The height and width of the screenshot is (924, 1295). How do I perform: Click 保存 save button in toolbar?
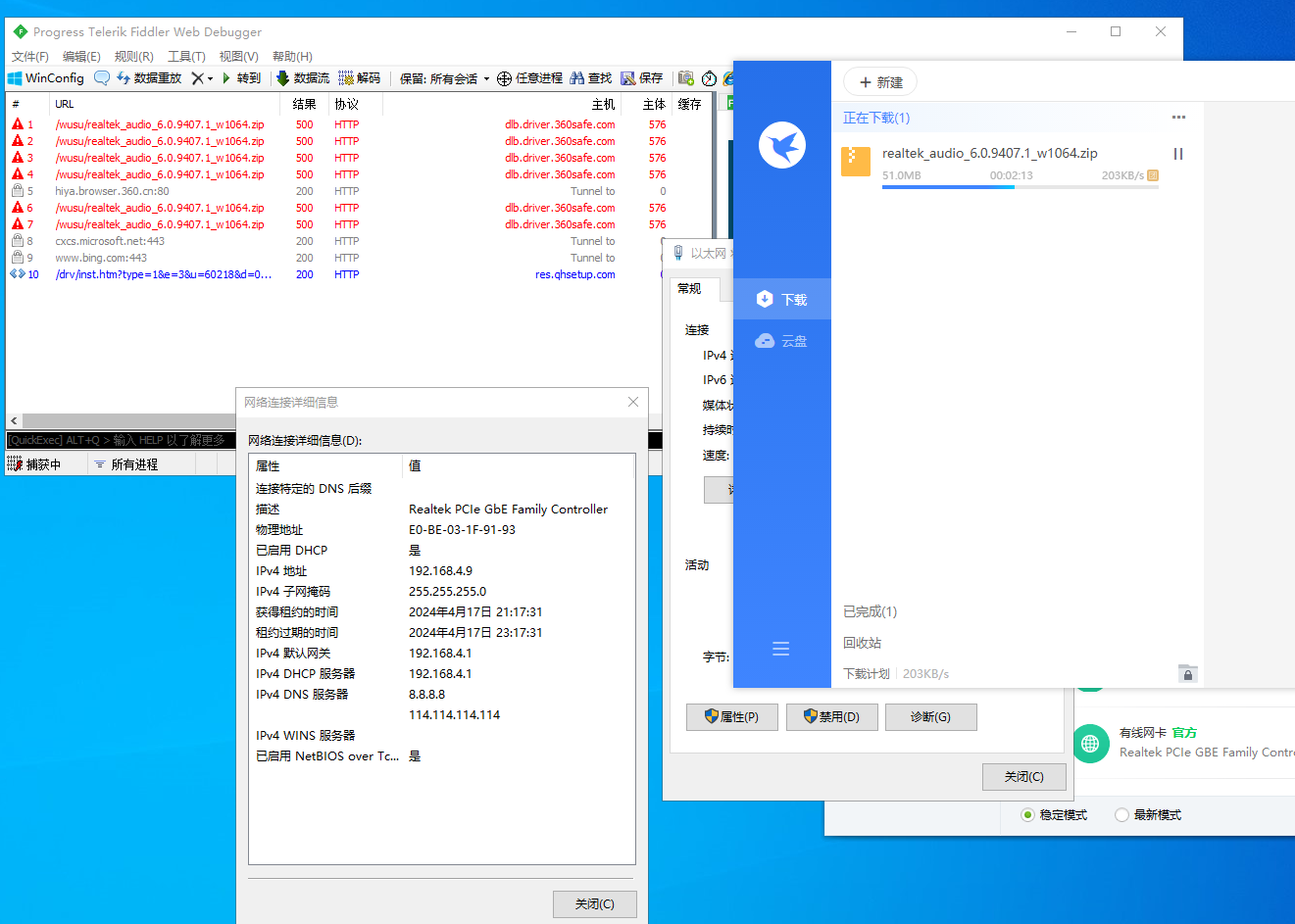tap(642, 78)
